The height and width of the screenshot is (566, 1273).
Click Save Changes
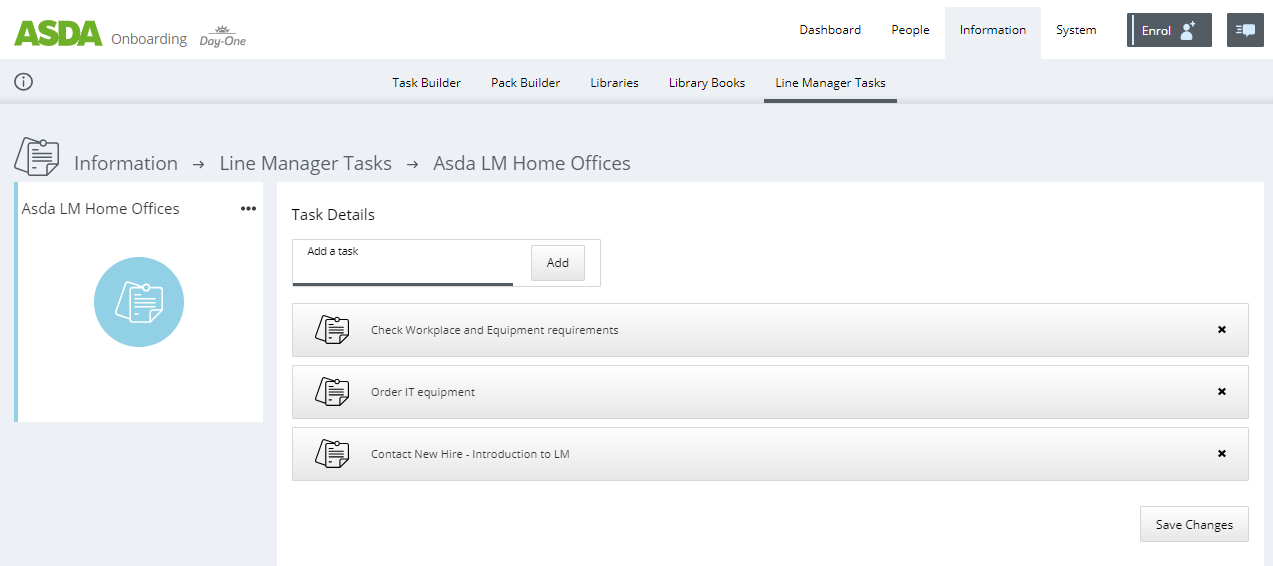1193,524
